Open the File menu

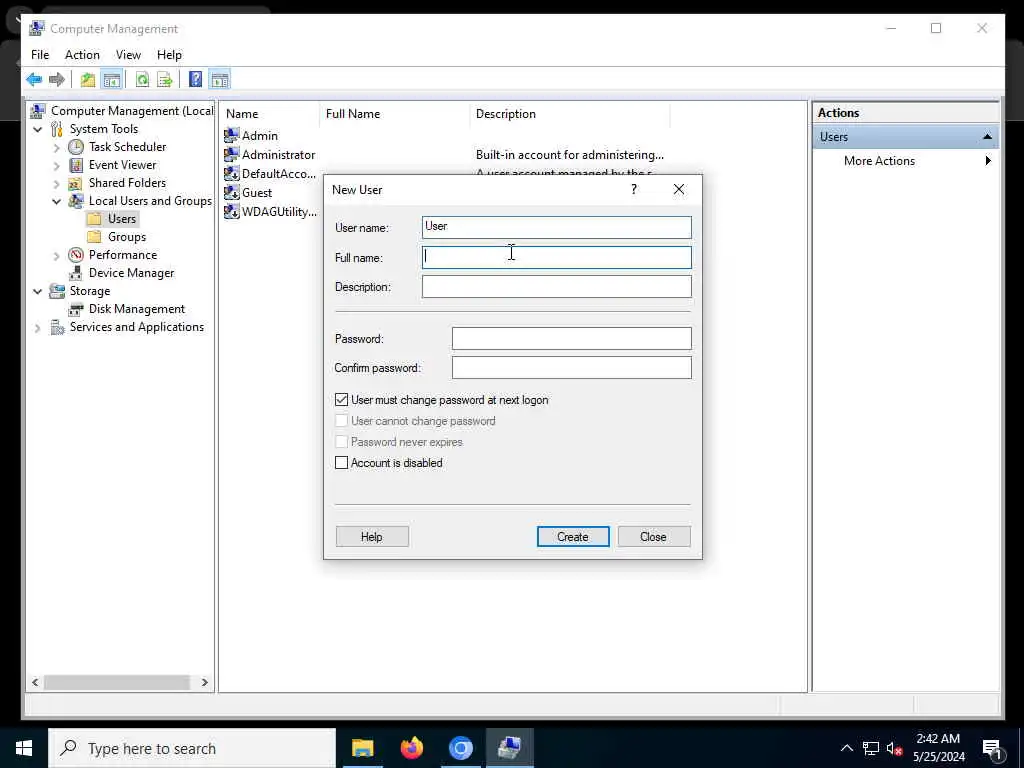pyautogui.click(x=40, y=55)
